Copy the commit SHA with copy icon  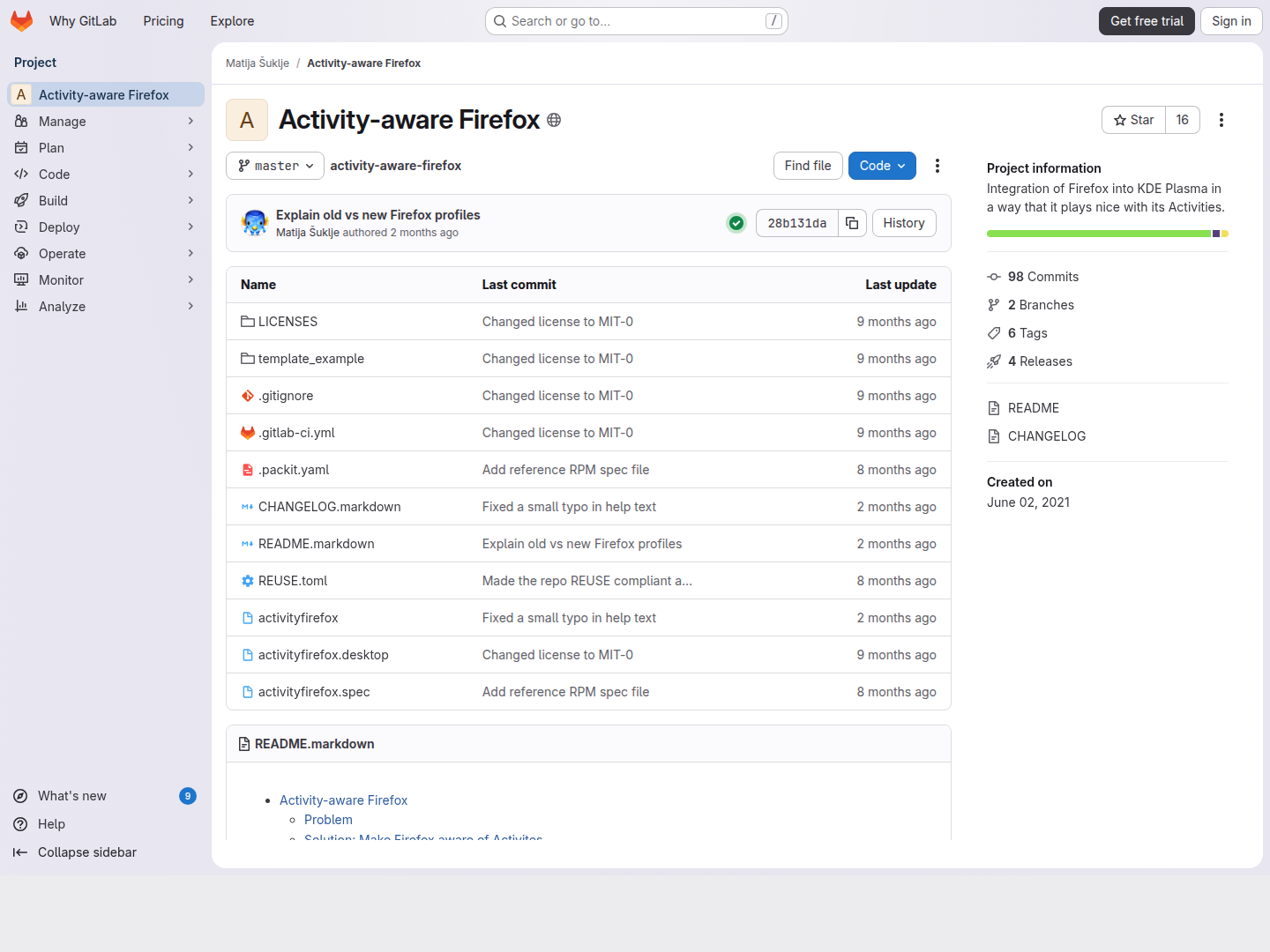point(852,223)
